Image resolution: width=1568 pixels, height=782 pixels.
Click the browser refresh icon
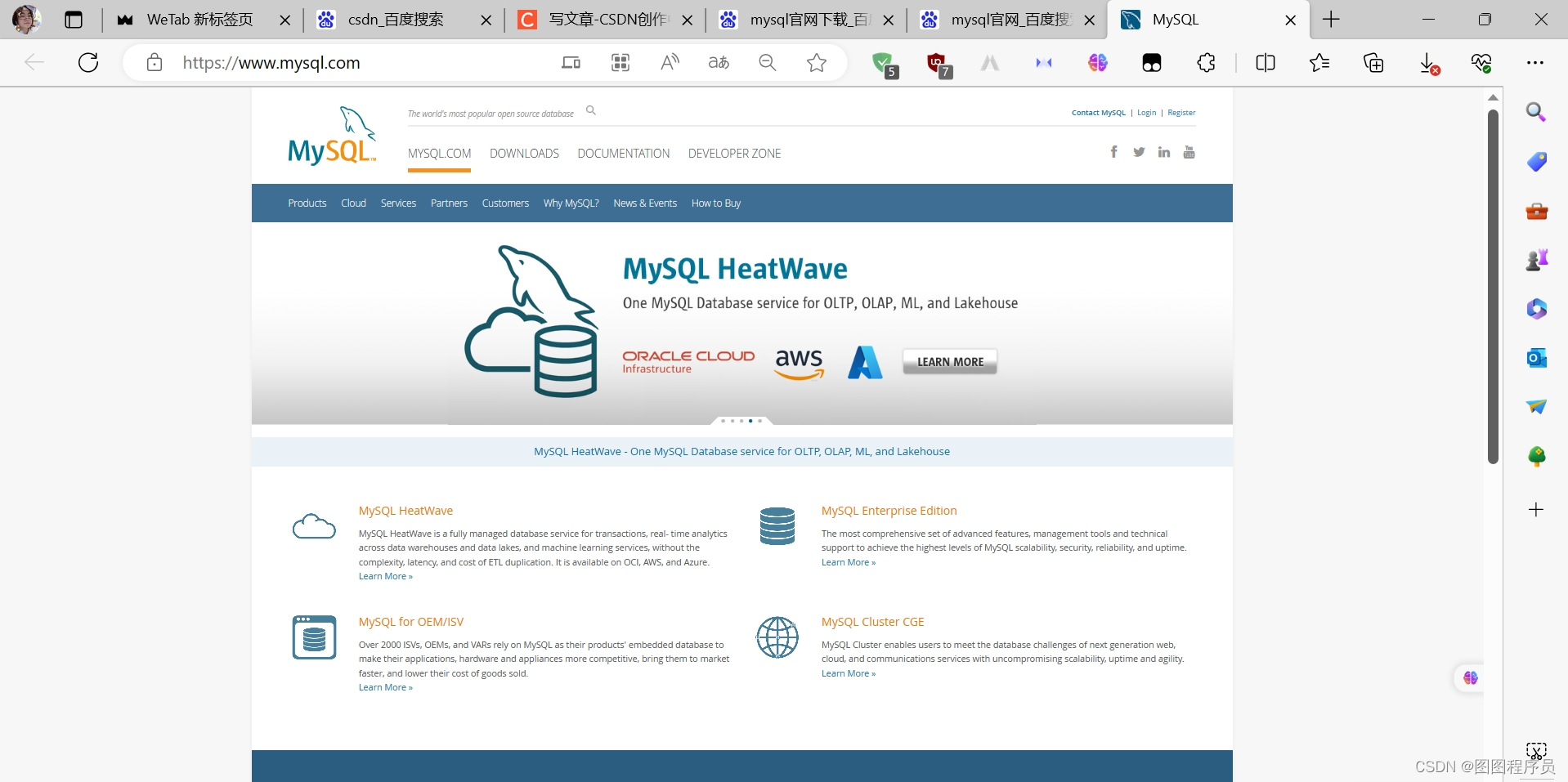point(88,63)
